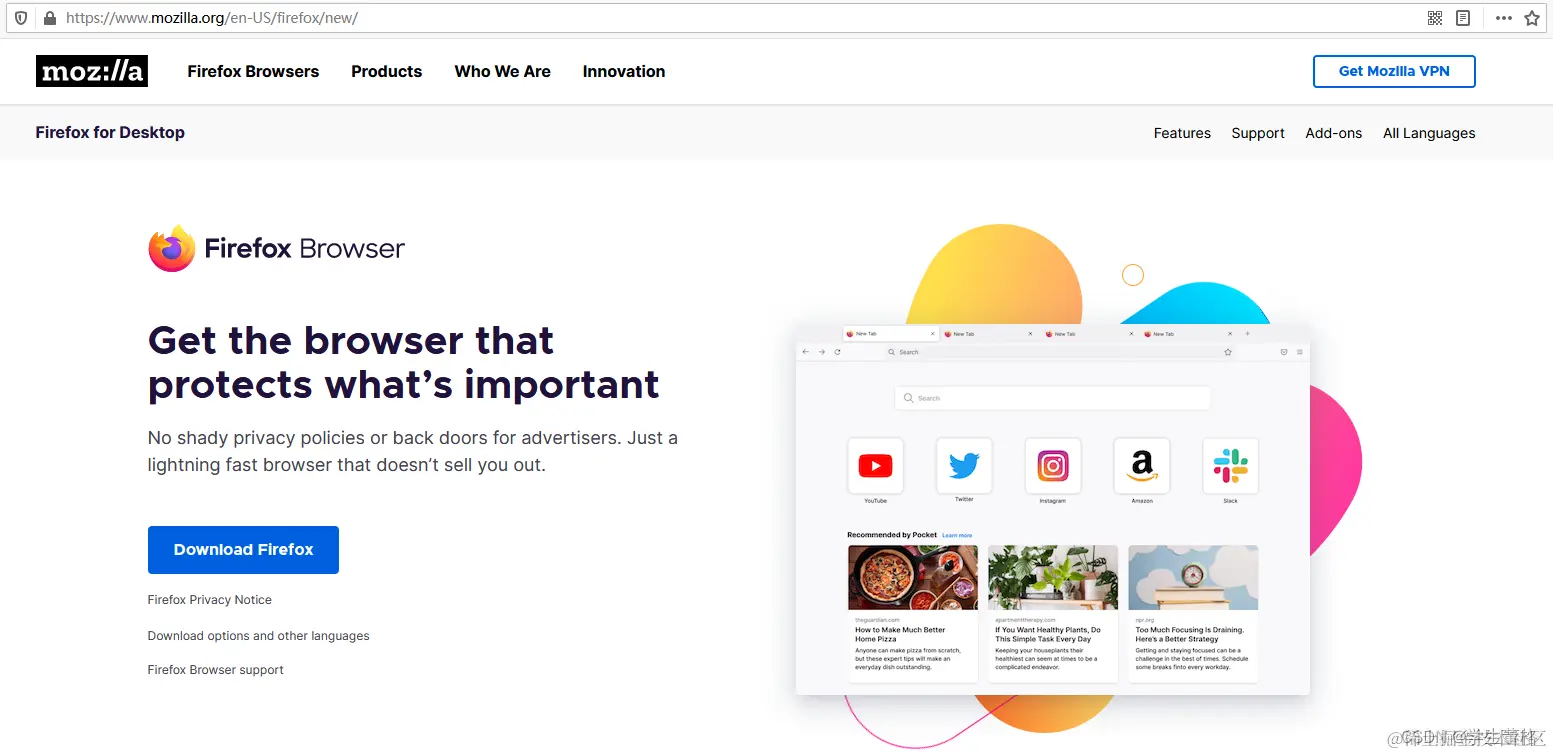This screenshot has height=755, width=1553.
Task: Click the QR code icon in address bar
Action: [x=1435, y=18]
